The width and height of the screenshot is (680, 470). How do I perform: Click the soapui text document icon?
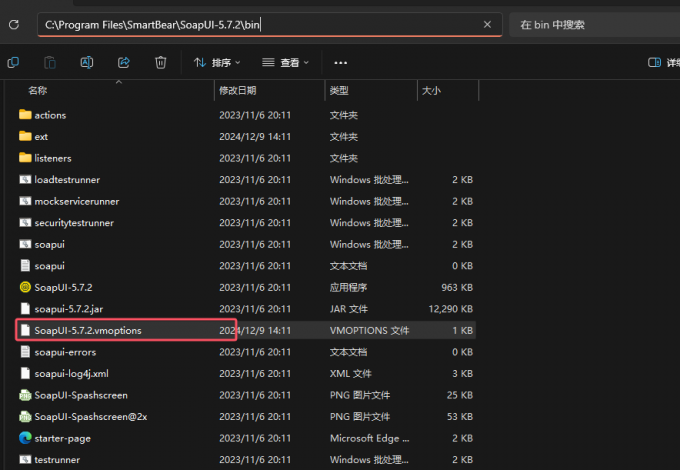(x=25, y=265)
